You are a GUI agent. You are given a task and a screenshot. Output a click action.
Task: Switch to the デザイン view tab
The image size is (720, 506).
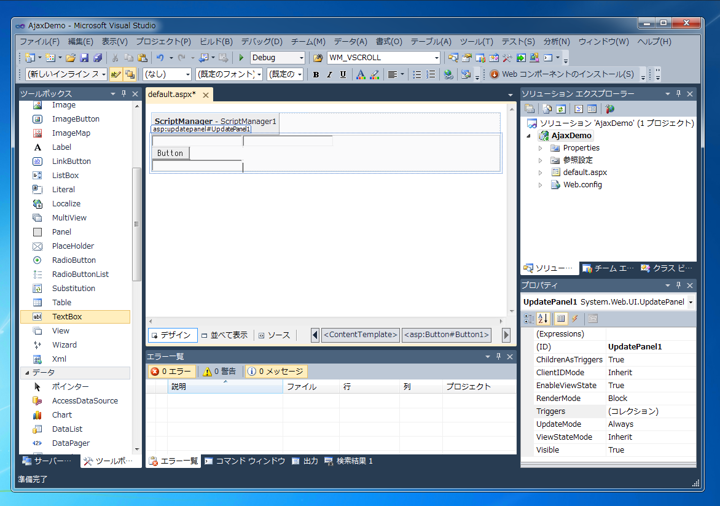(x=171, y=335)
